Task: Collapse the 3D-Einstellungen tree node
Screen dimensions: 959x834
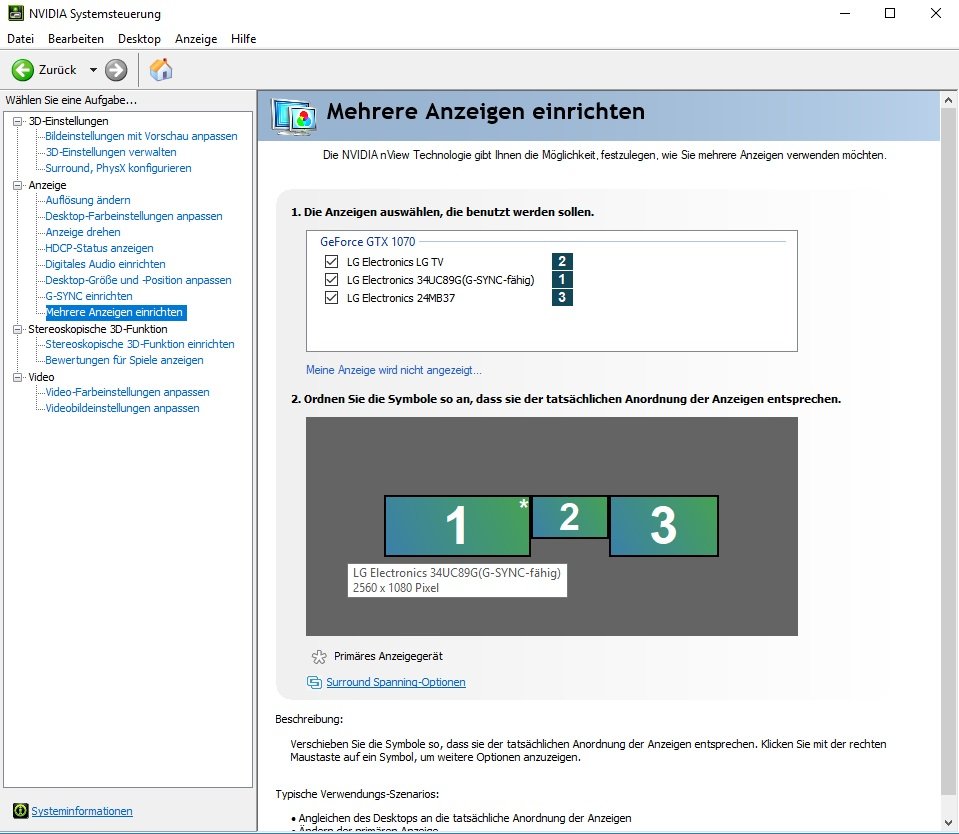Action: (x=18, y=121)
